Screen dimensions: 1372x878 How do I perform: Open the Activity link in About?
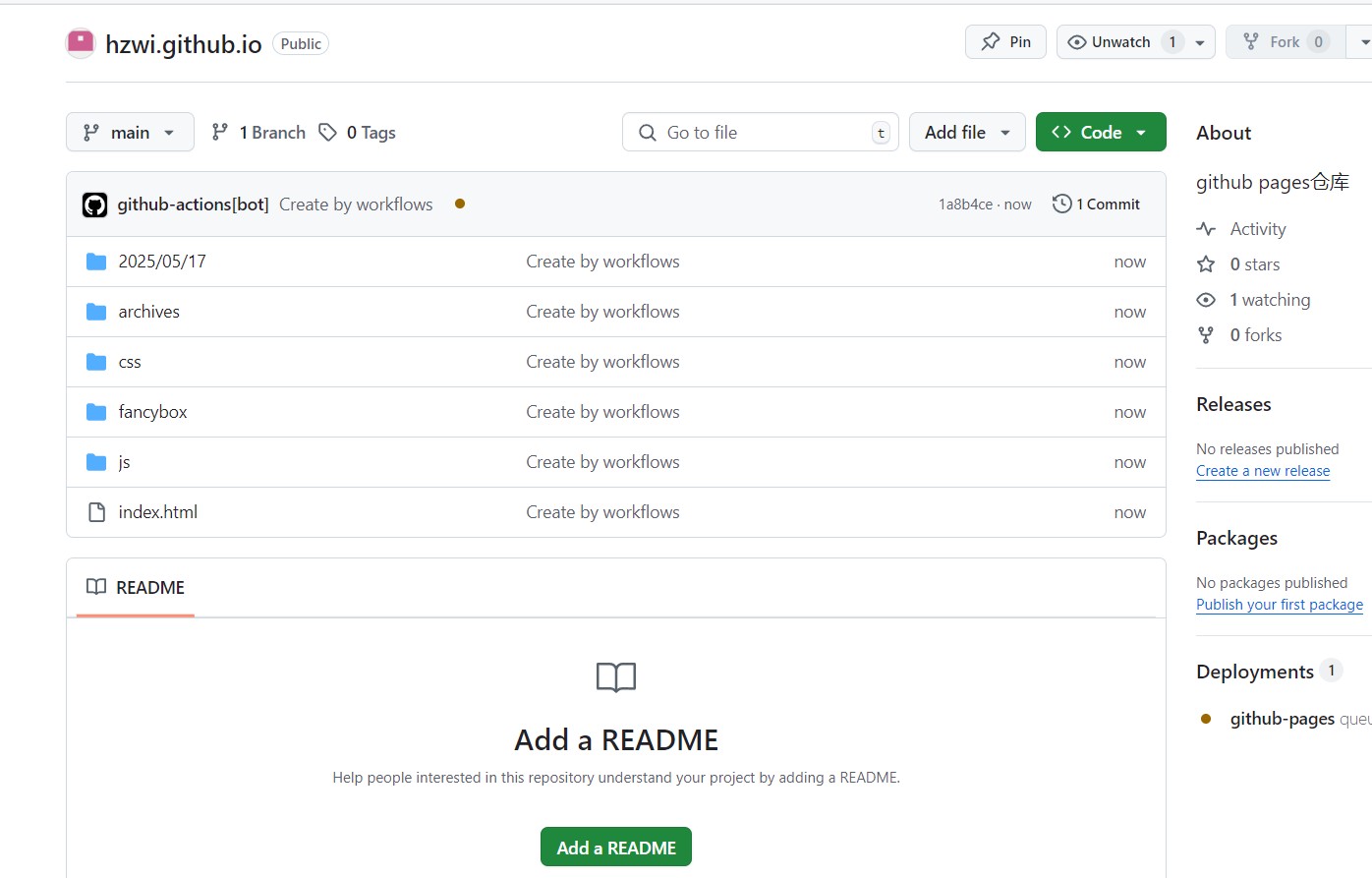click(1258, 229)
